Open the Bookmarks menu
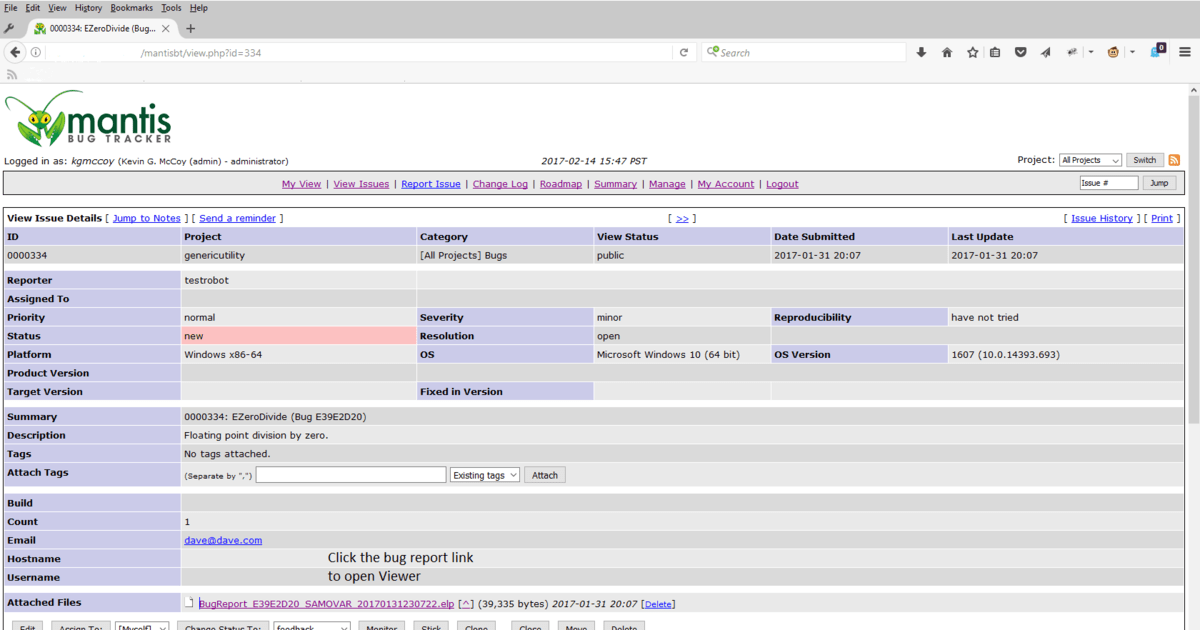Screen dimensions: 1200x630 pyautogui.click(x=131, y=7)
